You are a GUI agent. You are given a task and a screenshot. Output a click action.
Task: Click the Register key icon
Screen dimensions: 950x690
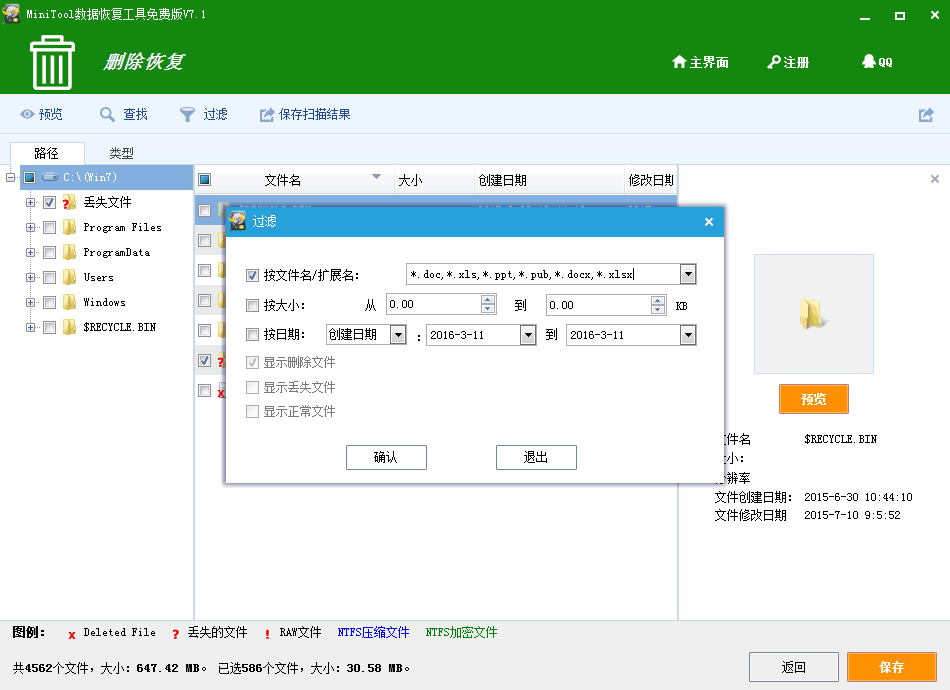coord(774,62)
